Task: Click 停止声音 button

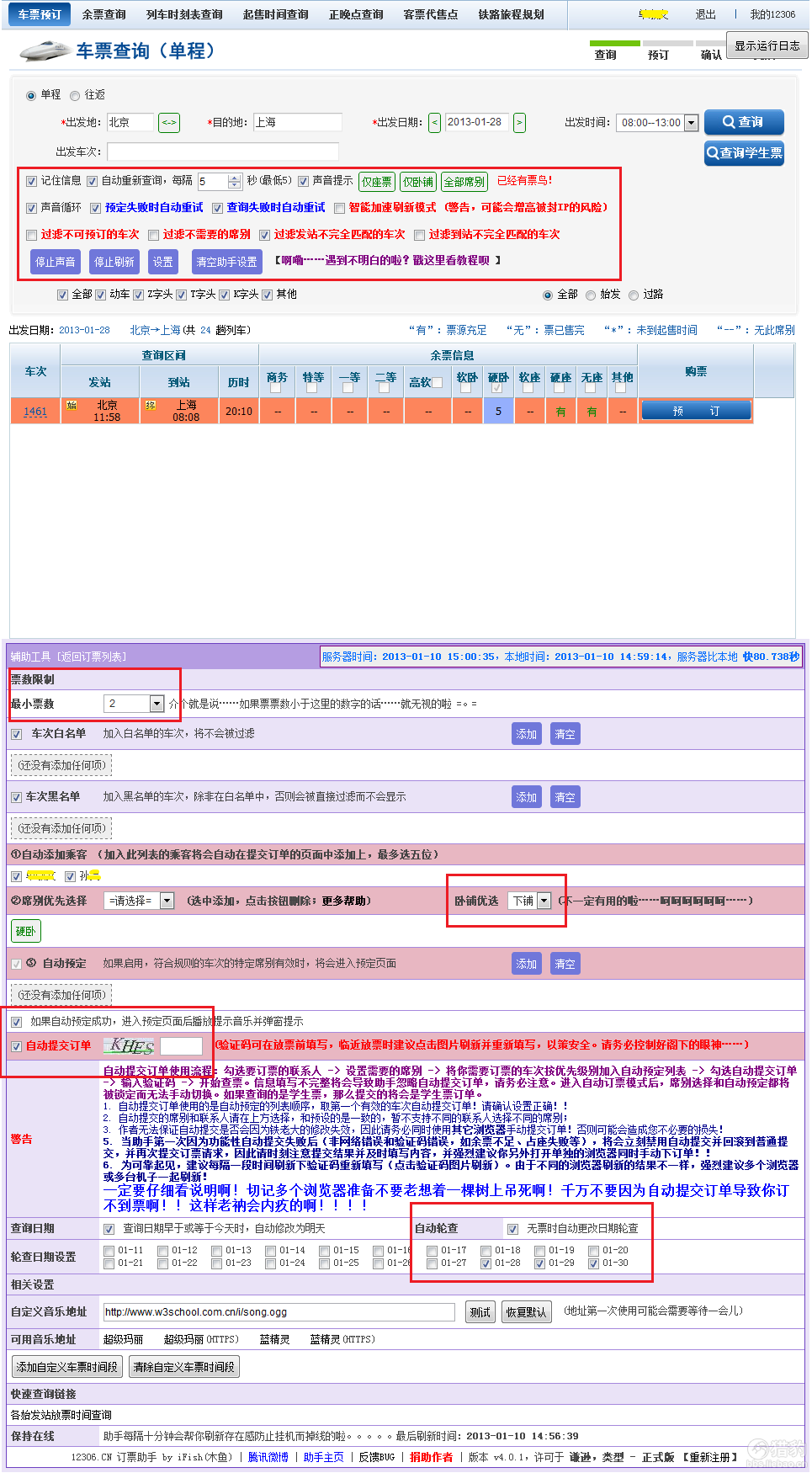Action: coord(56,262)
